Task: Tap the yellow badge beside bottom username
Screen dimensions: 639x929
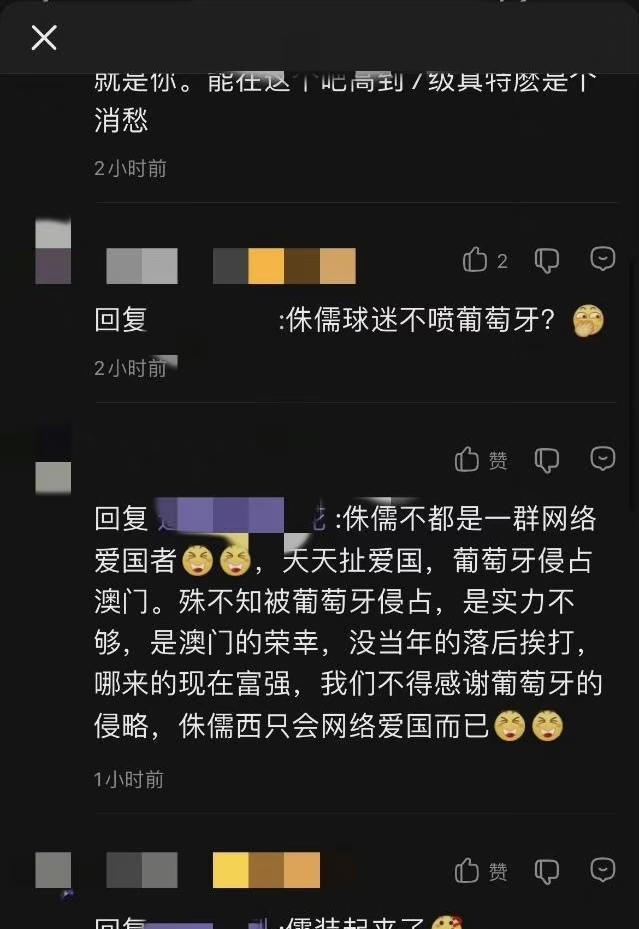Action: [266, 870]
